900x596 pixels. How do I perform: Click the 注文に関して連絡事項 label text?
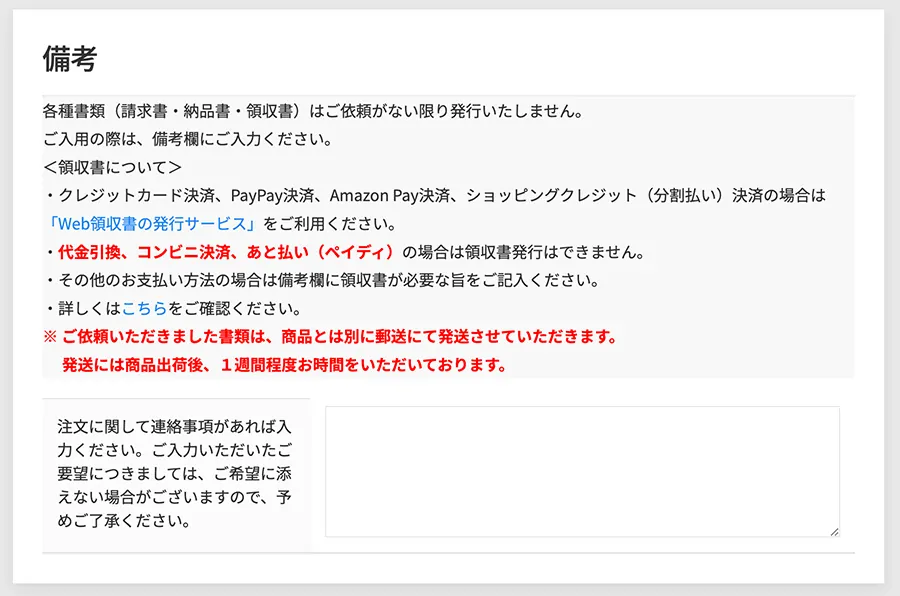174,474
